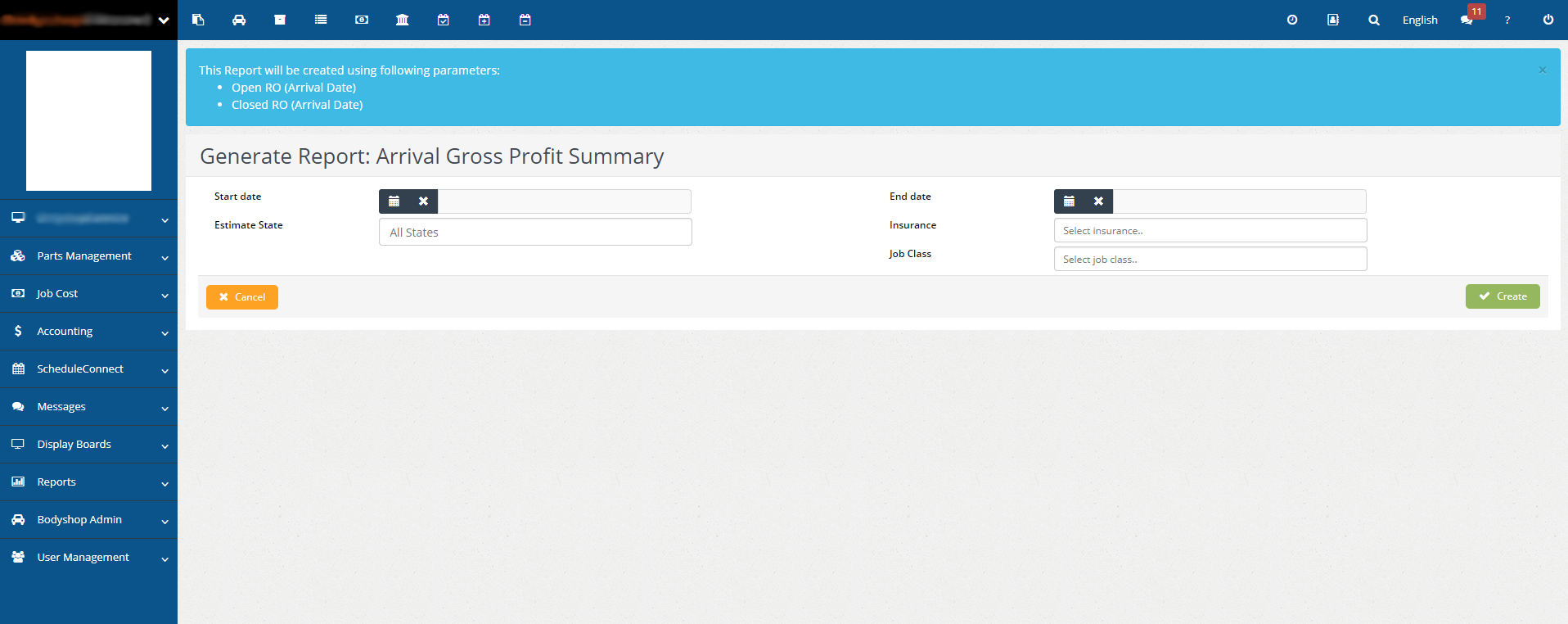Click the Reports chevron arrow

pos(164,484)
